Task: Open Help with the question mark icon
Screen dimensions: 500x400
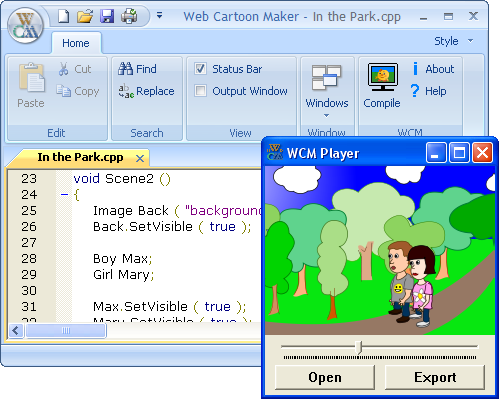Action: 415,91
